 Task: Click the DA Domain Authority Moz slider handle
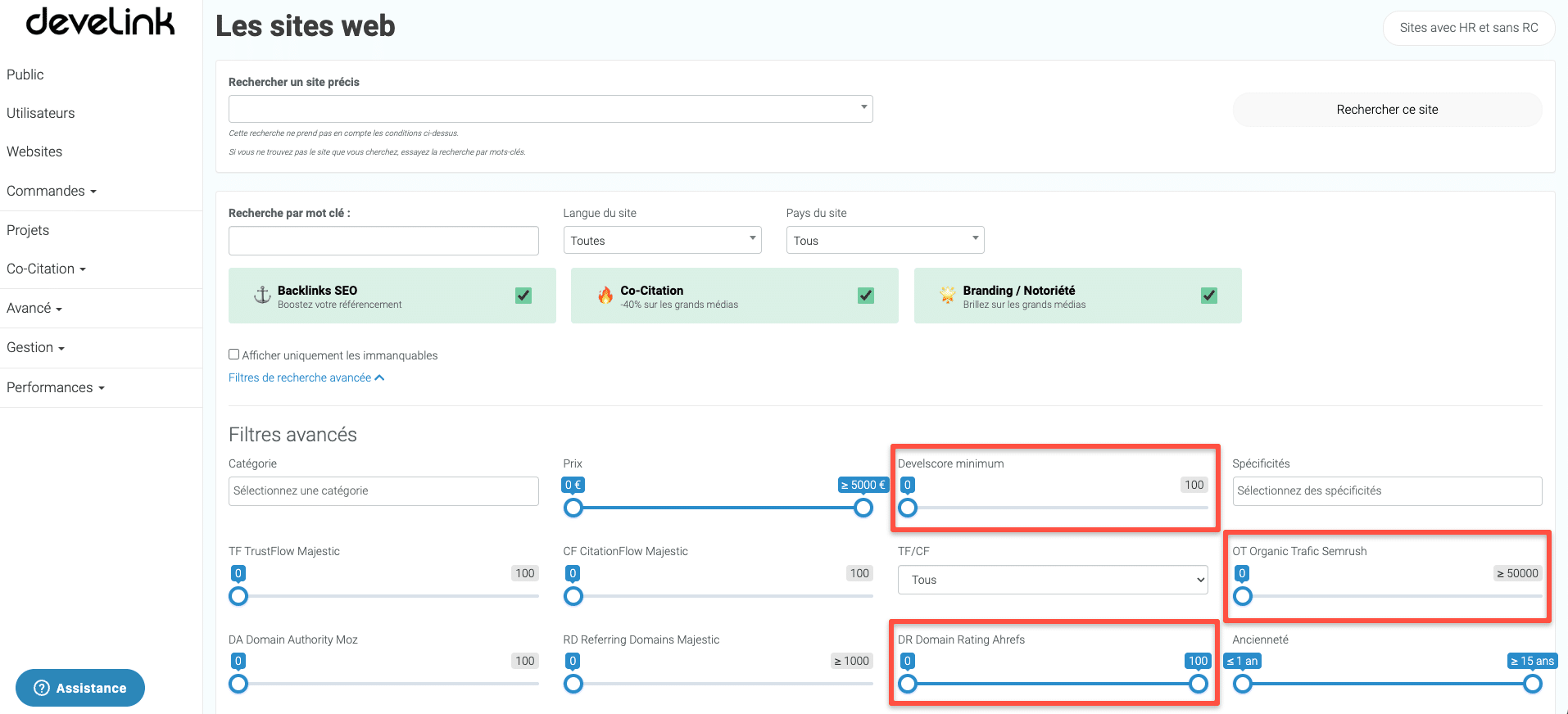tap(238, 684)
